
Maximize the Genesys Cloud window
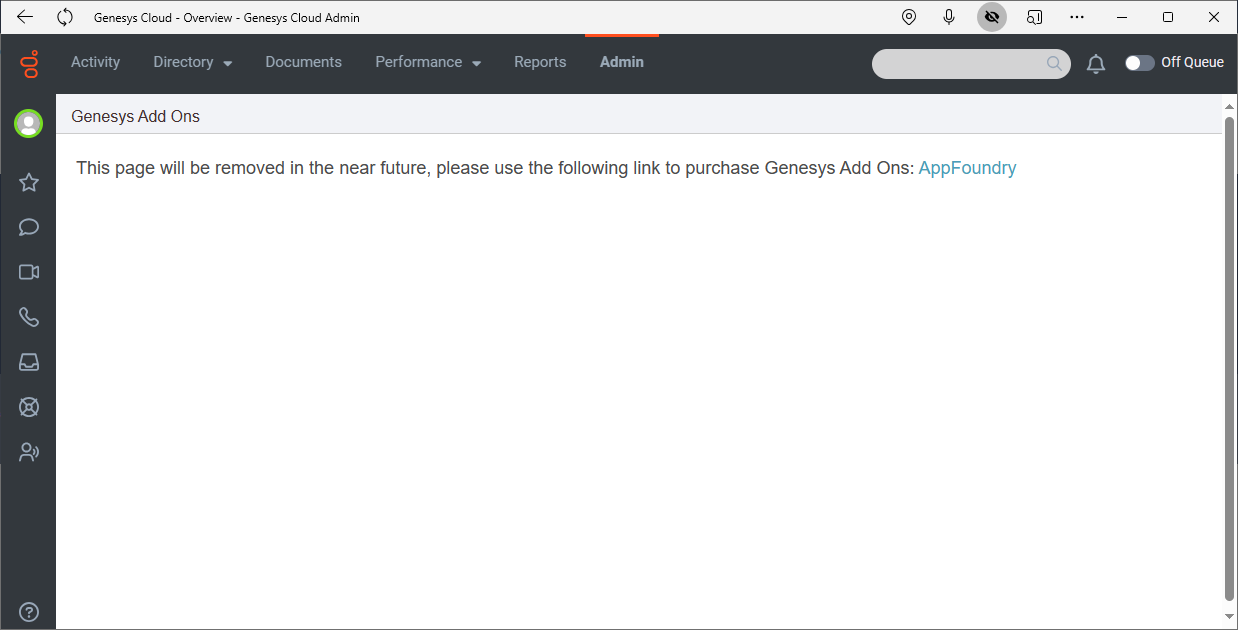point(1168,17)
